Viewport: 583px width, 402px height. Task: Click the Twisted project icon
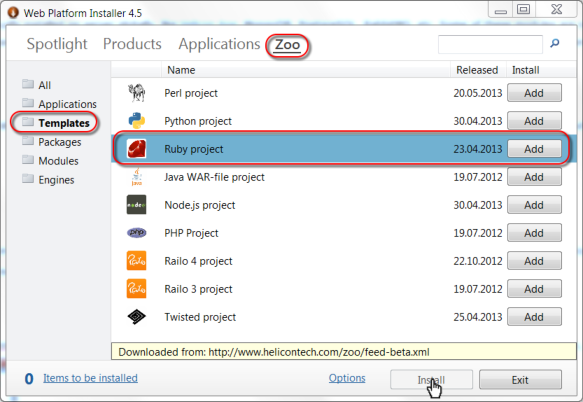(136, 317)
